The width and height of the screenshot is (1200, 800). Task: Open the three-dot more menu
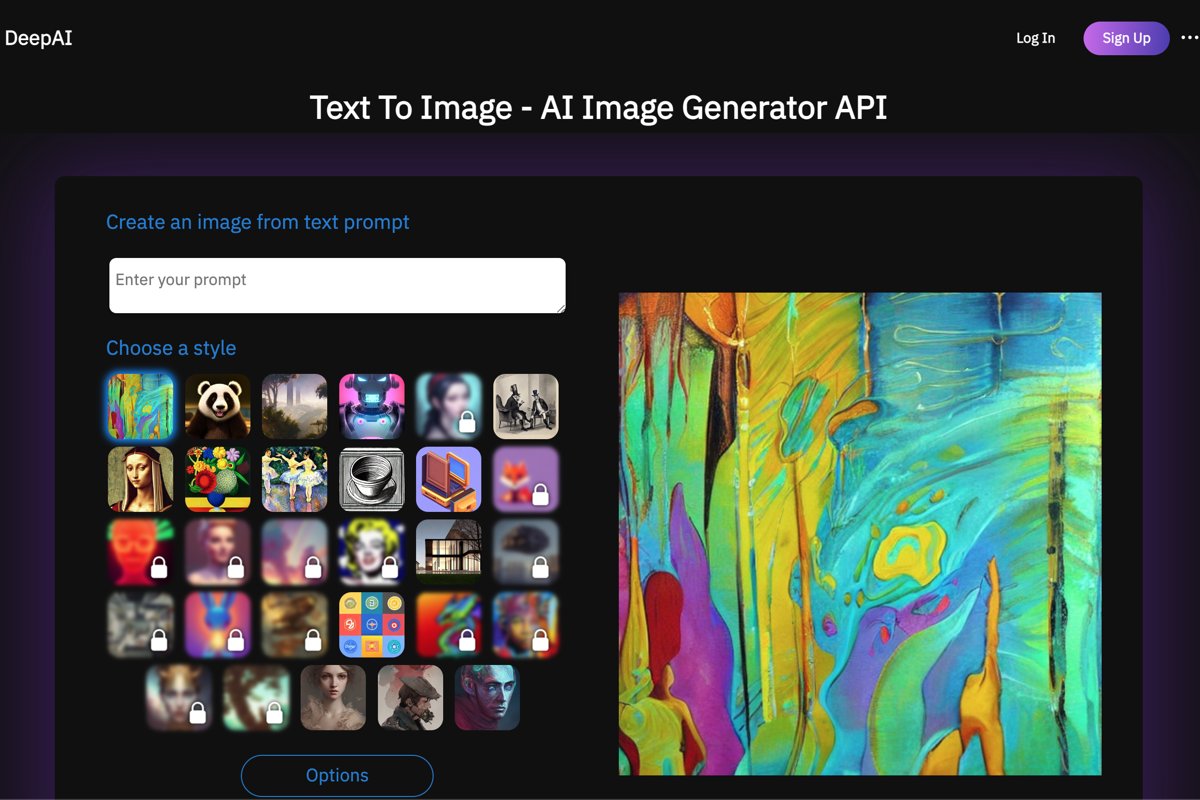[x=1189, y=38]
